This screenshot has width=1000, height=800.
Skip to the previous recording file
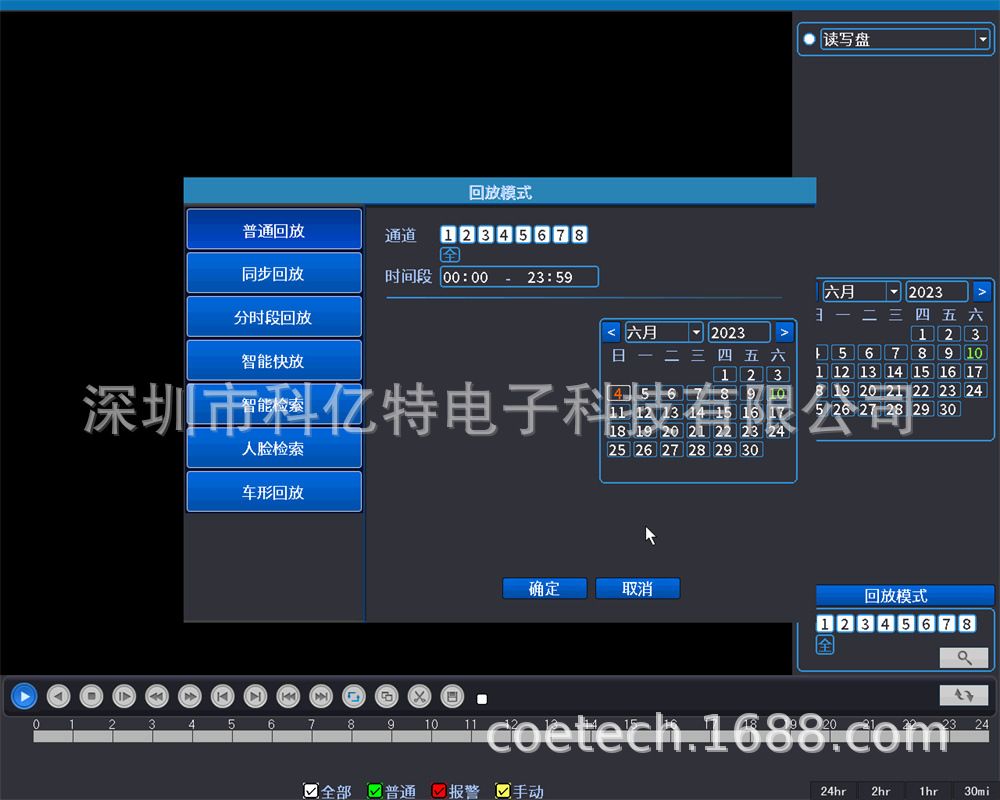(x=288, y=696)
